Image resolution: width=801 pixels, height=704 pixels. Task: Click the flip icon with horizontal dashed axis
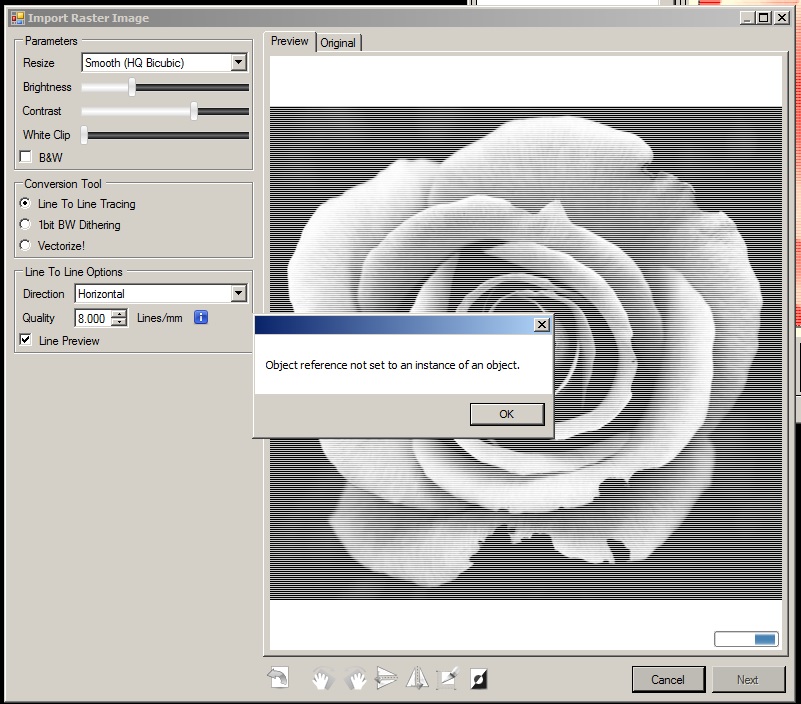386,680
